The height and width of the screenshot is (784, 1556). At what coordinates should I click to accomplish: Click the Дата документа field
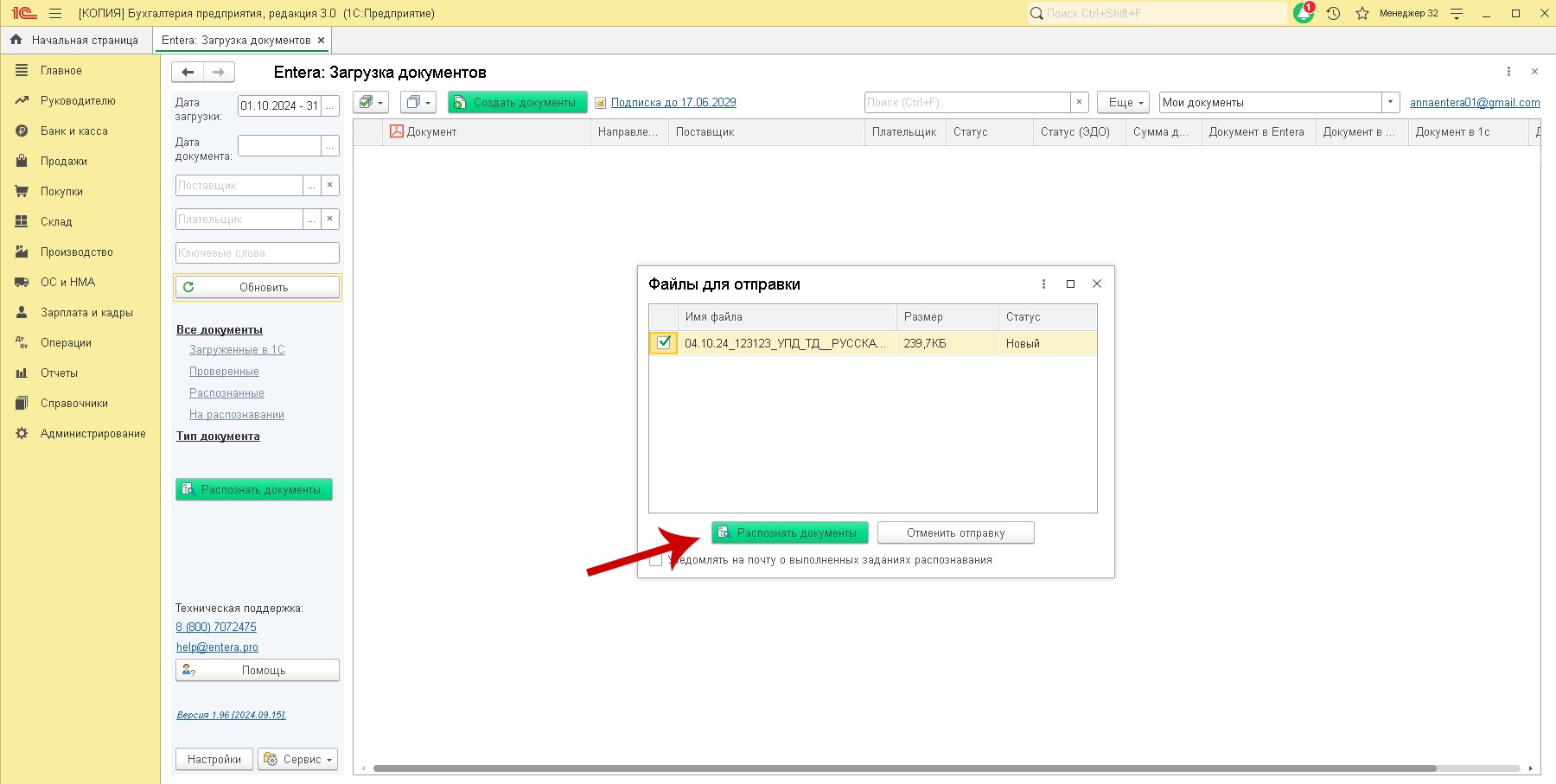coord(279,146)
